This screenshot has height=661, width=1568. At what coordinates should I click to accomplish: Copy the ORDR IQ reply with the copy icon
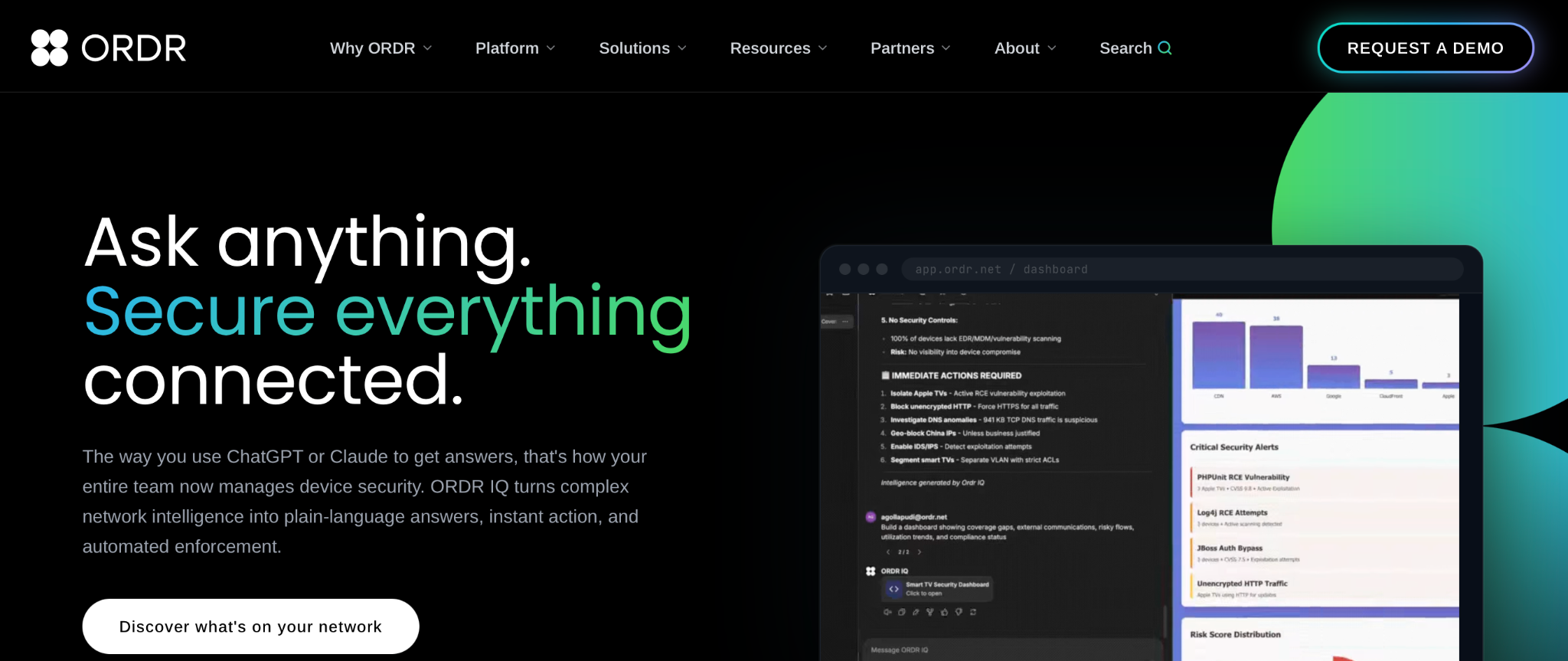[x=902, y=612]
